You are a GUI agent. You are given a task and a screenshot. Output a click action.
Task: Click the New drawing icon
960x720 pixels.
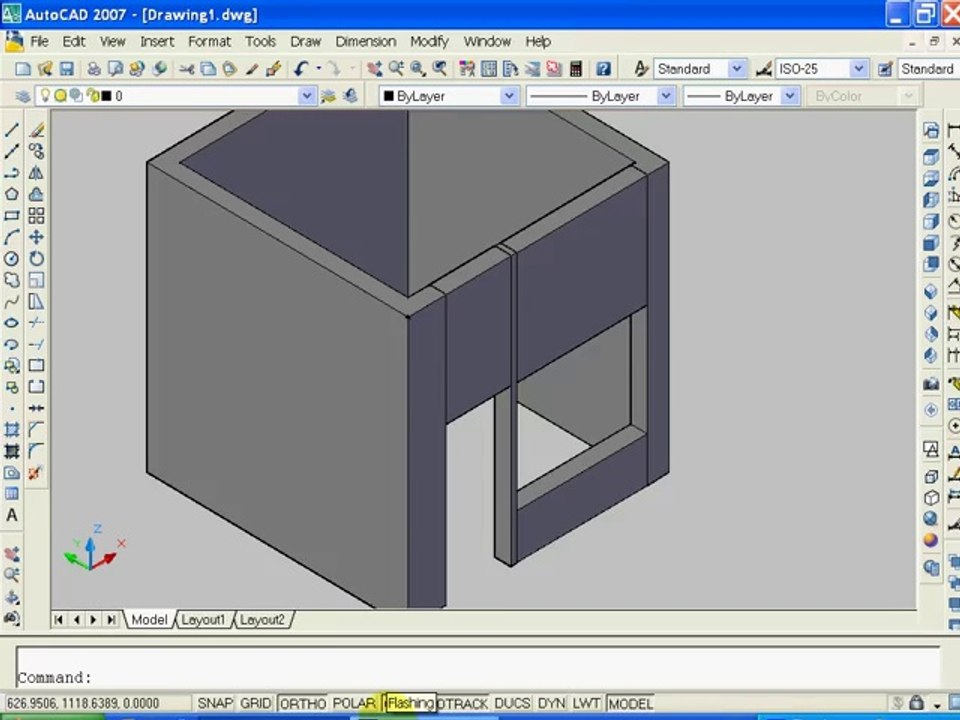tap(23, 69)
